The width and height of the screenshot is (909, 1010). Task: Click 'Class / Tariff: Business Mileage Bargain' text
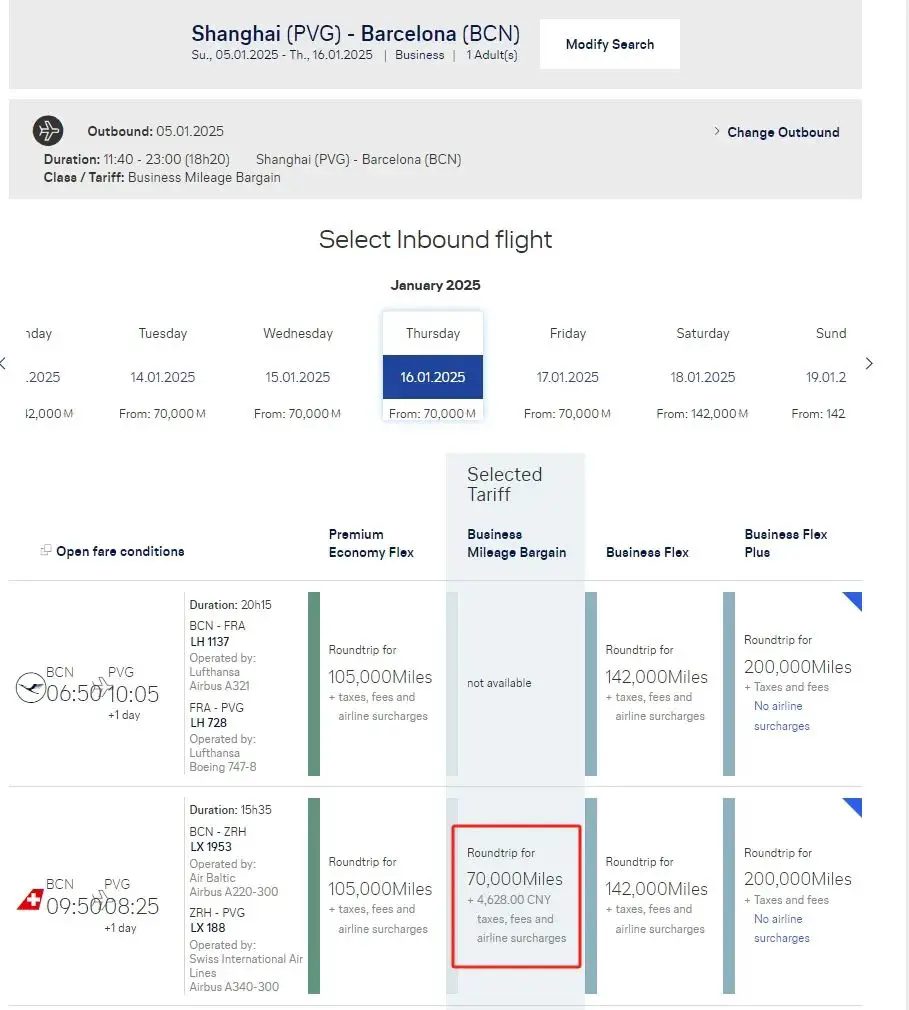[x=162, y=177]
